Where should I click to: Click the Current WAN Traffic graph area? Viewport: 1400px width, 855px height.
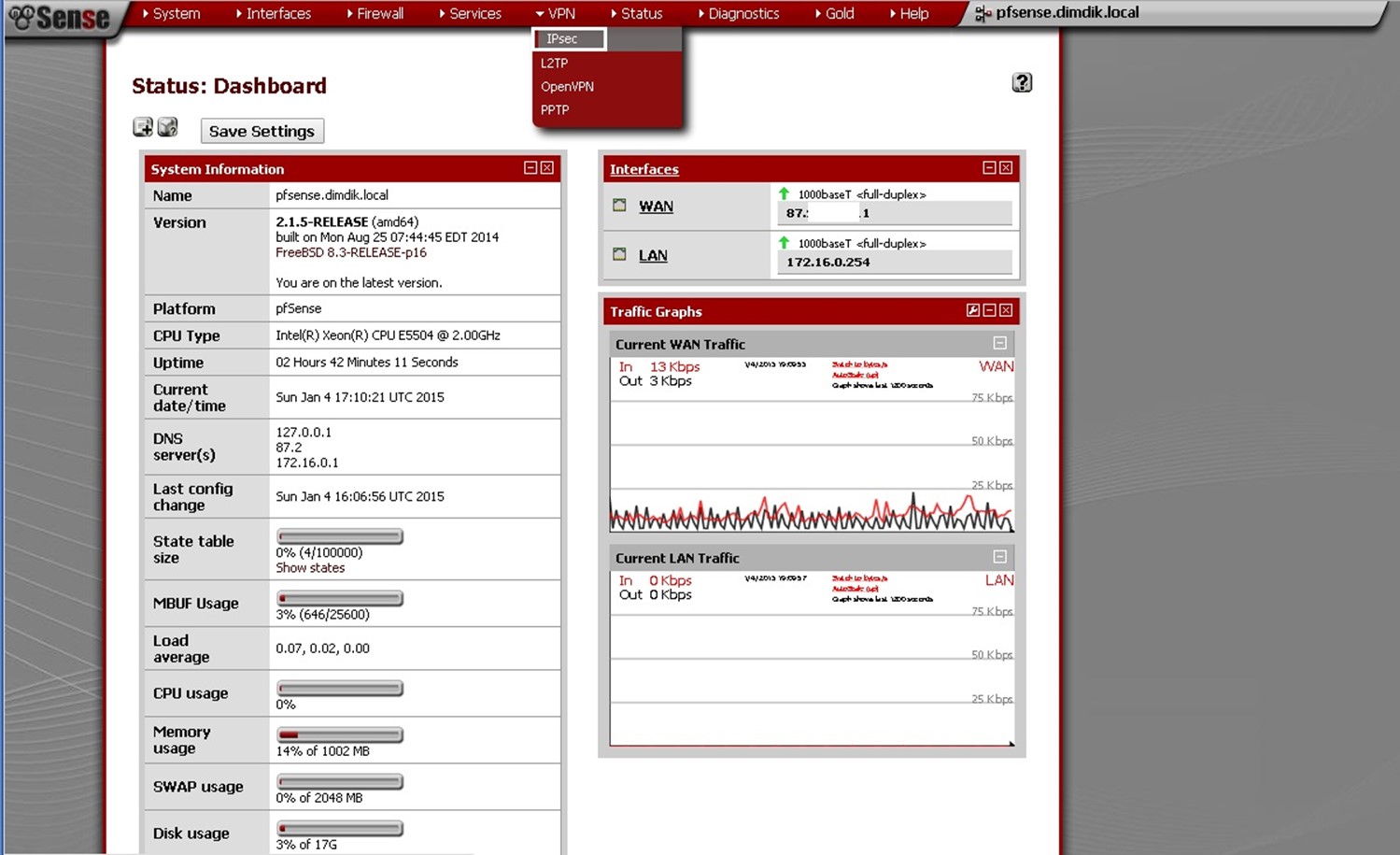pyautogui.click(x=812, y=445)
